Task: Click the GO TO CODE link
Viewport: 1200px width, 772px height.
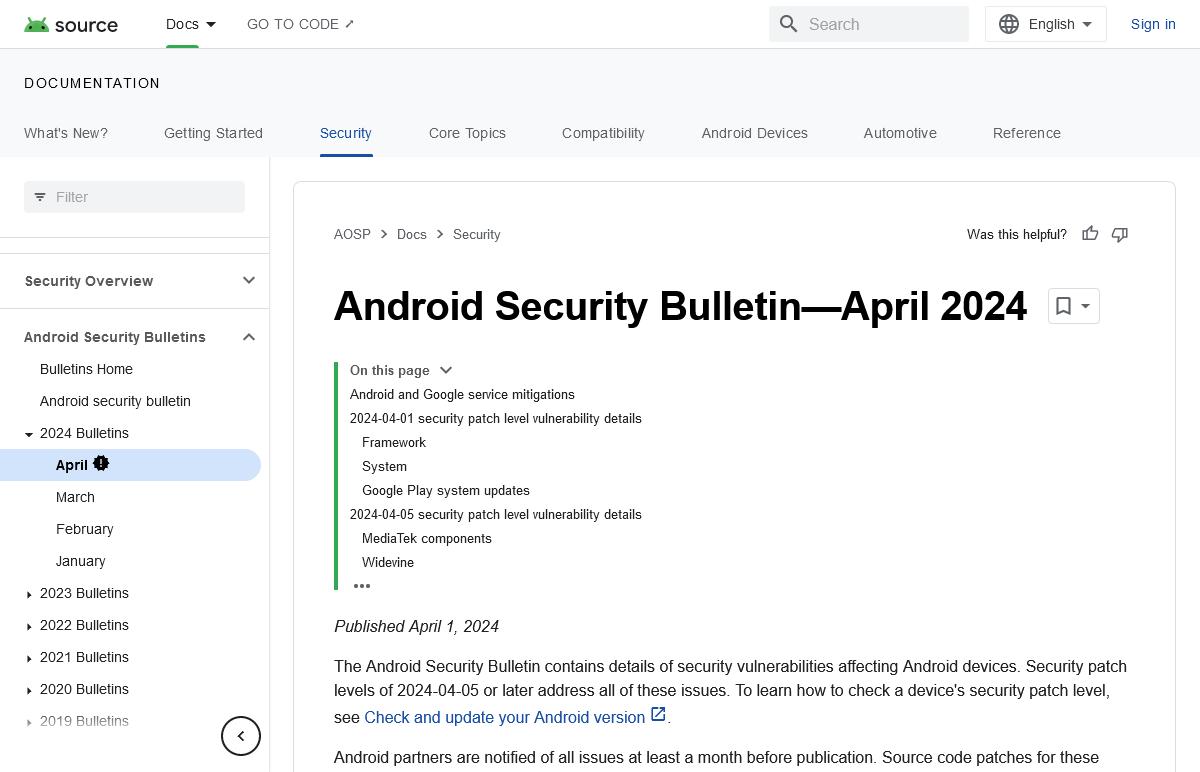Action: [x=300, y=24]
